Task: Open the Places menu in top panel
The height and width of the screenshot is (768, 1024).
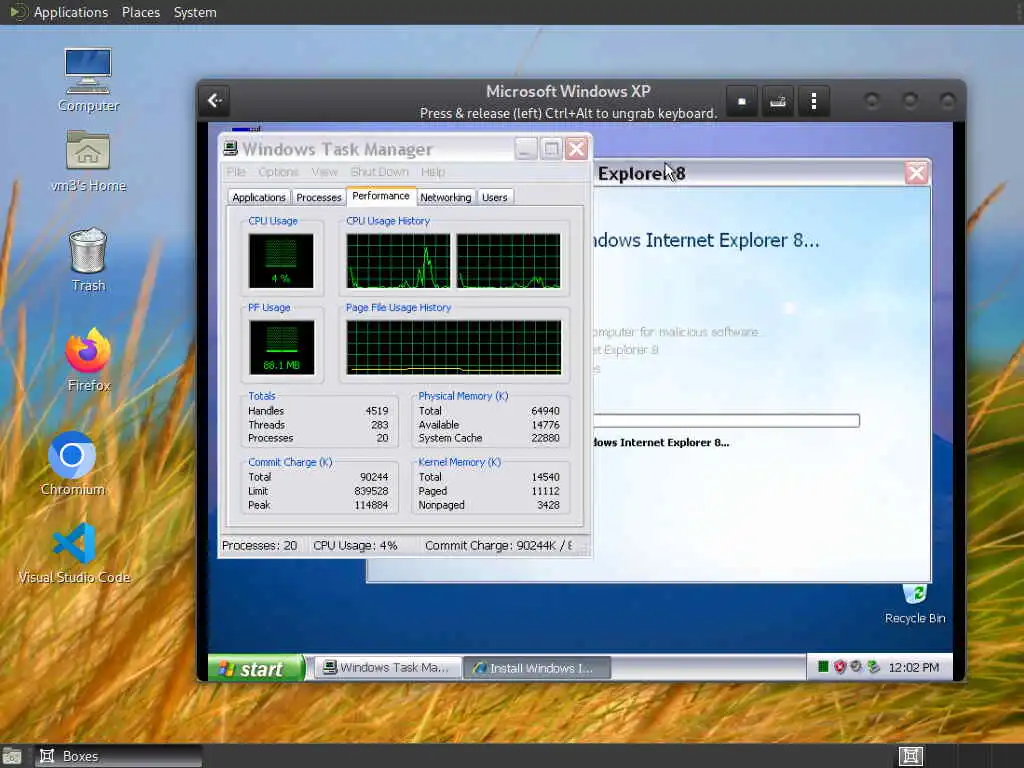Action: (x=141, y=12)
